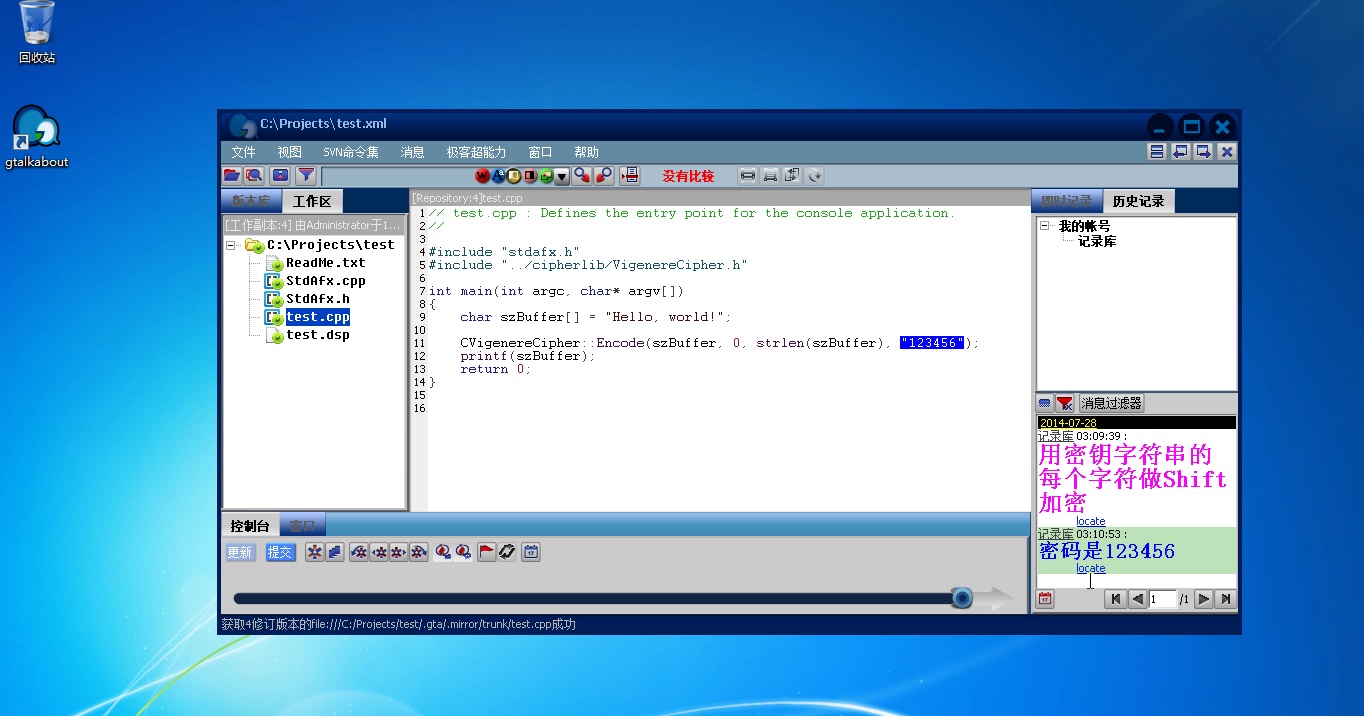Click the first greyed diff layout icon
1364x716 pixels.
pyautogui.click(x=747, y=176)
